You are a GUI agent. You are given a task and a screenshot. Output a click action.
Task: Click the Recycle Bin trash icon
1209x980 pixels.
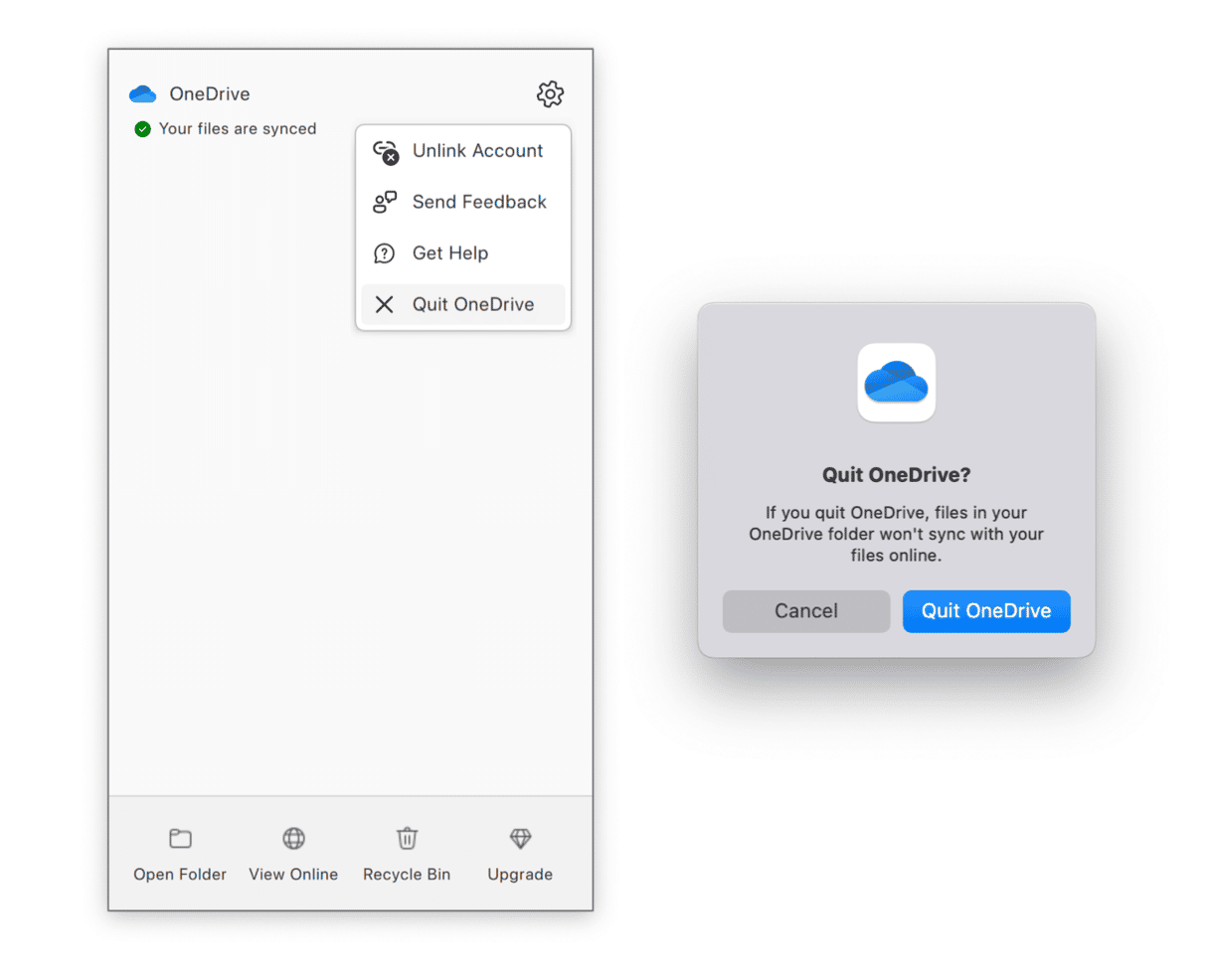coord(407,838)
